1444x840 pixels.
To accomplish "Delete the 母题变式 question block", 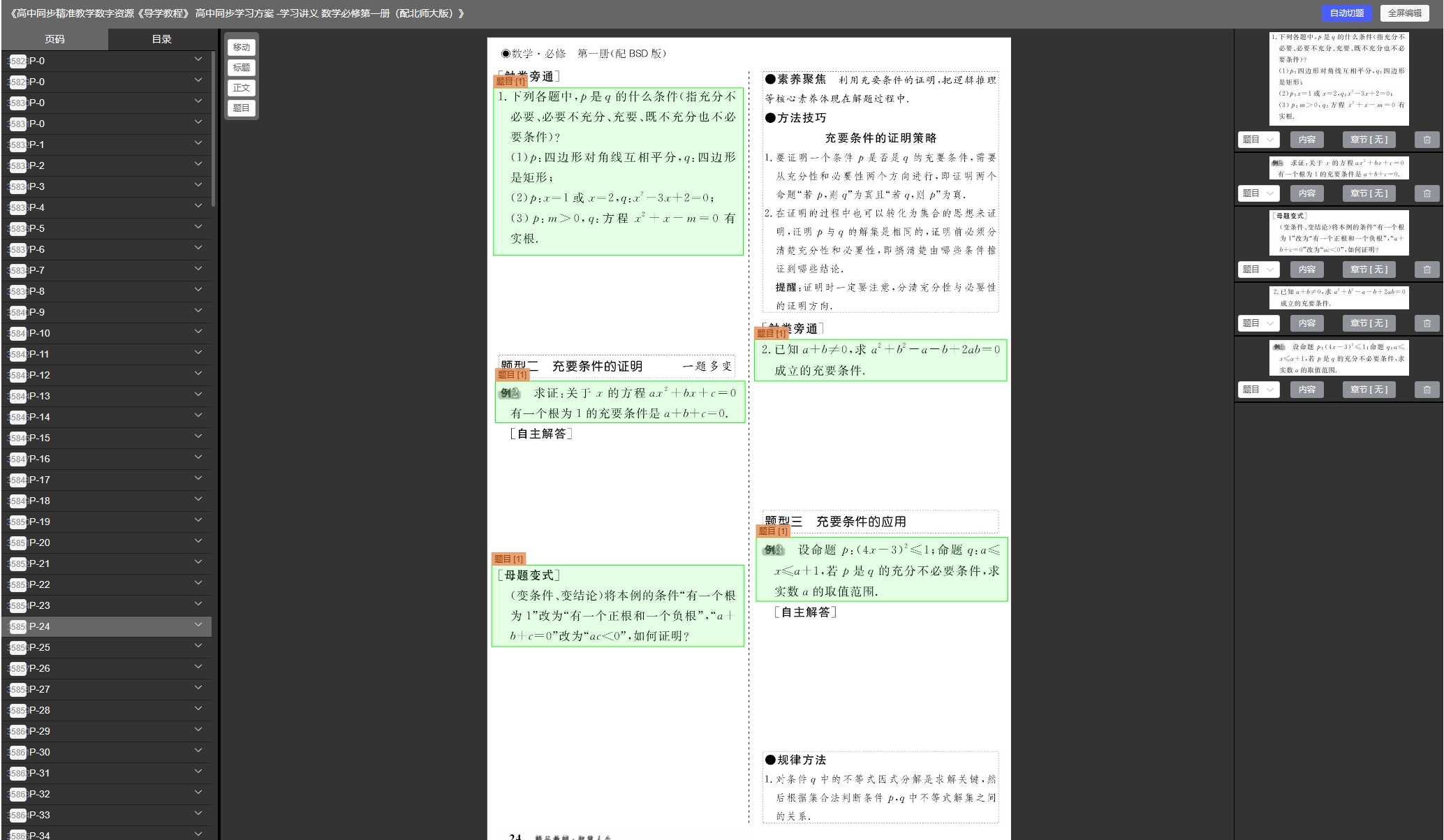I will pyautogui.click(x=1427, y=270).
